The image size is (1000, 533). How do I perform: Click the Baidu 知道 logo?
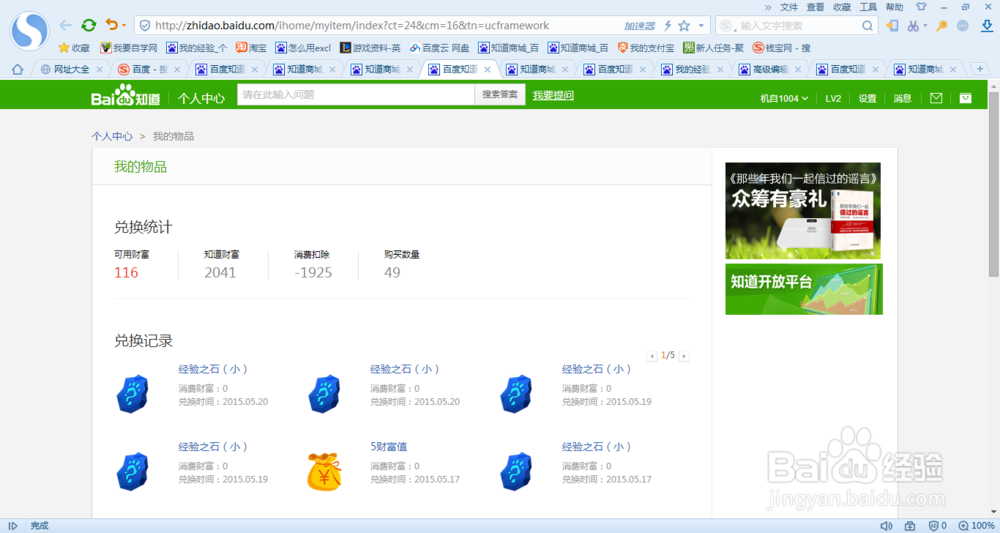point(125,95)
